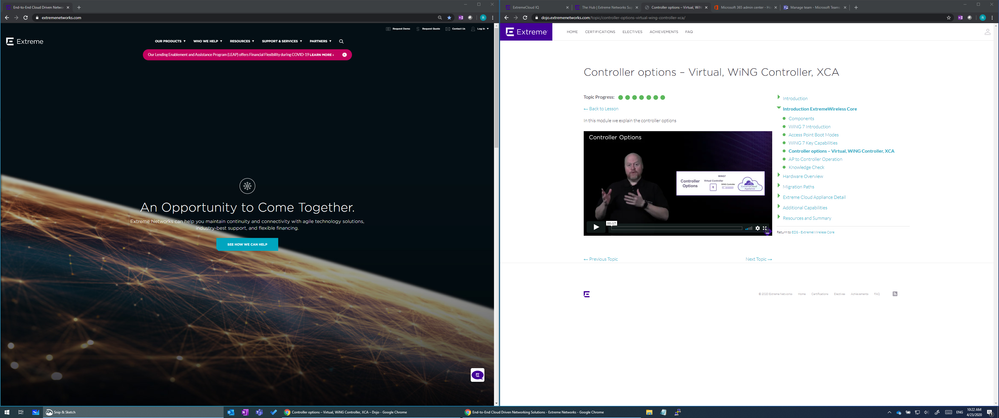Open Knowledge Check topic
This screenshot has height=418, width=999.
point(806,168)
